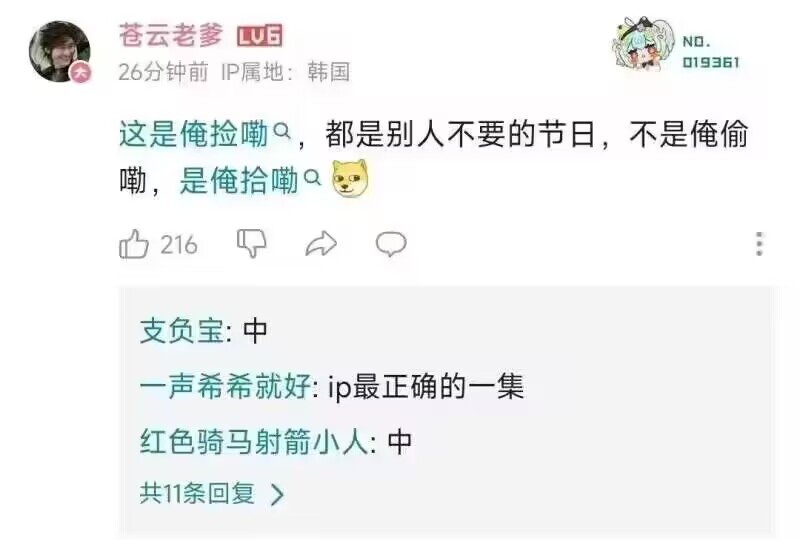Open the NO. 019361 collectible card decoration
The height and width of the screenshot is (540, 800).
[x=678, y=47]
